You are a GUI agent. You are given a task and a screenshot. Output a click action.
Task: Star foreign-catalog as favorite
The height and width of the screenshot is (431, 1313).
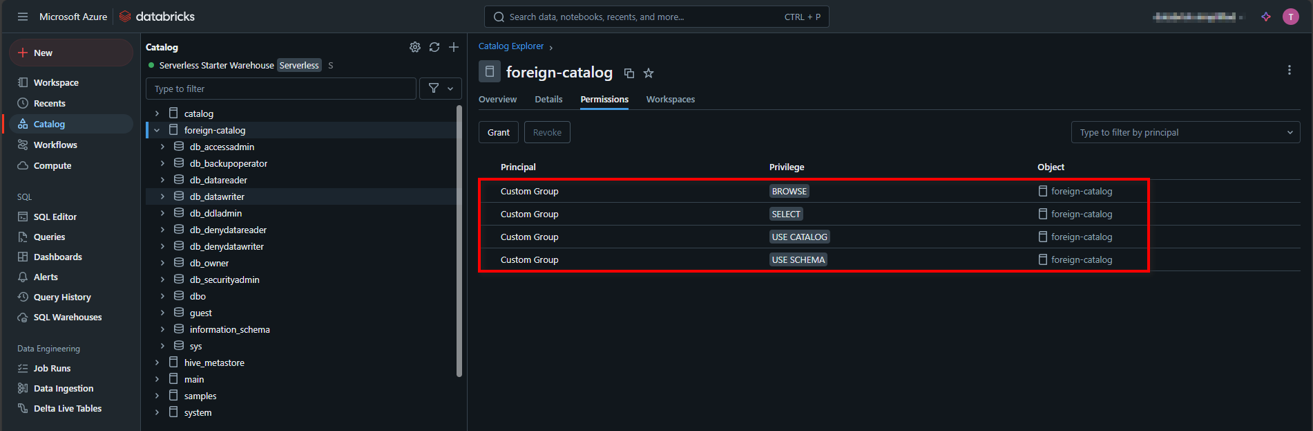click(648, 73)
